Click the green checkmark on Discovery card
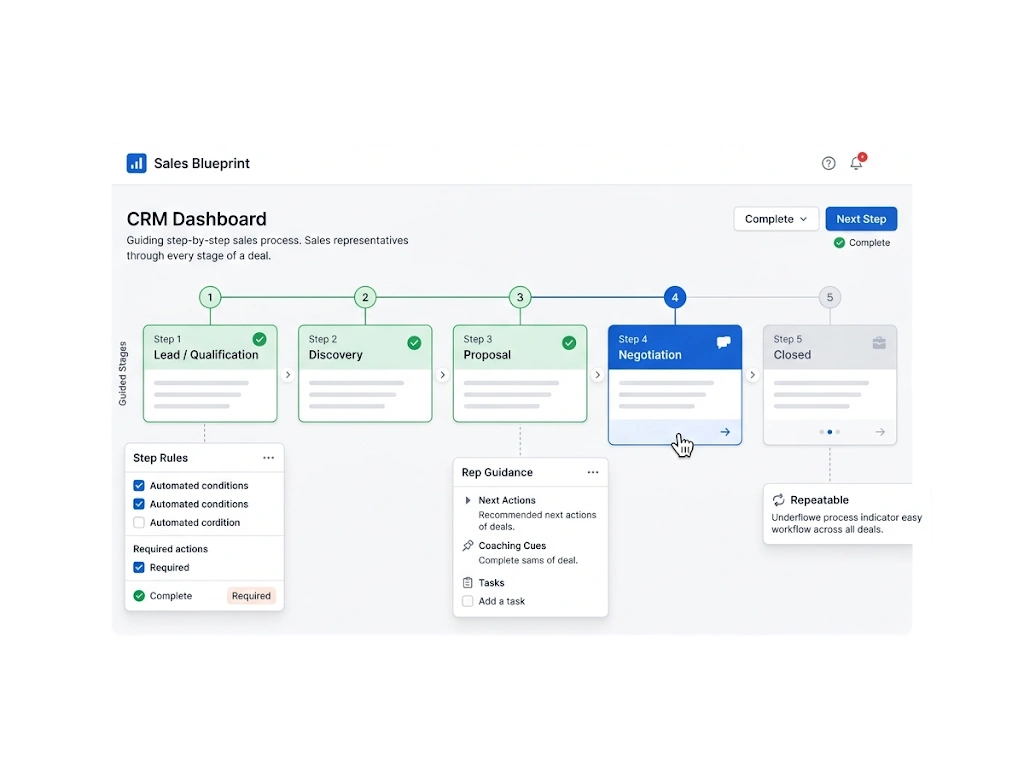 (x=414, y=343)
